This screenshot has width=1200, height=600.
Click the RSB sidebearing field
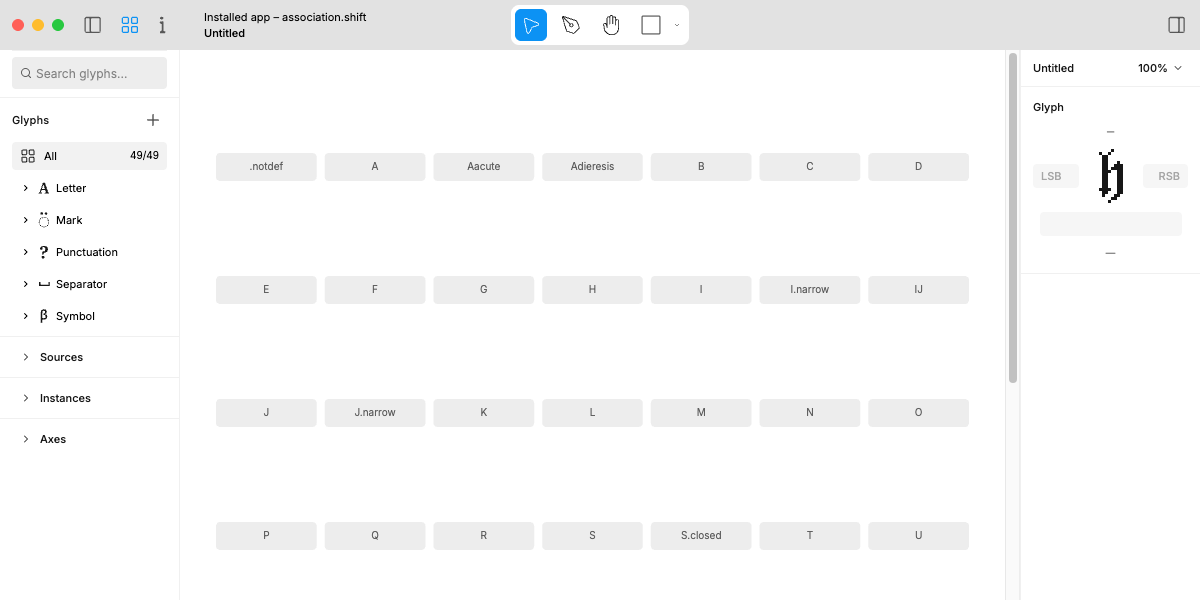tap(1165, 176)
